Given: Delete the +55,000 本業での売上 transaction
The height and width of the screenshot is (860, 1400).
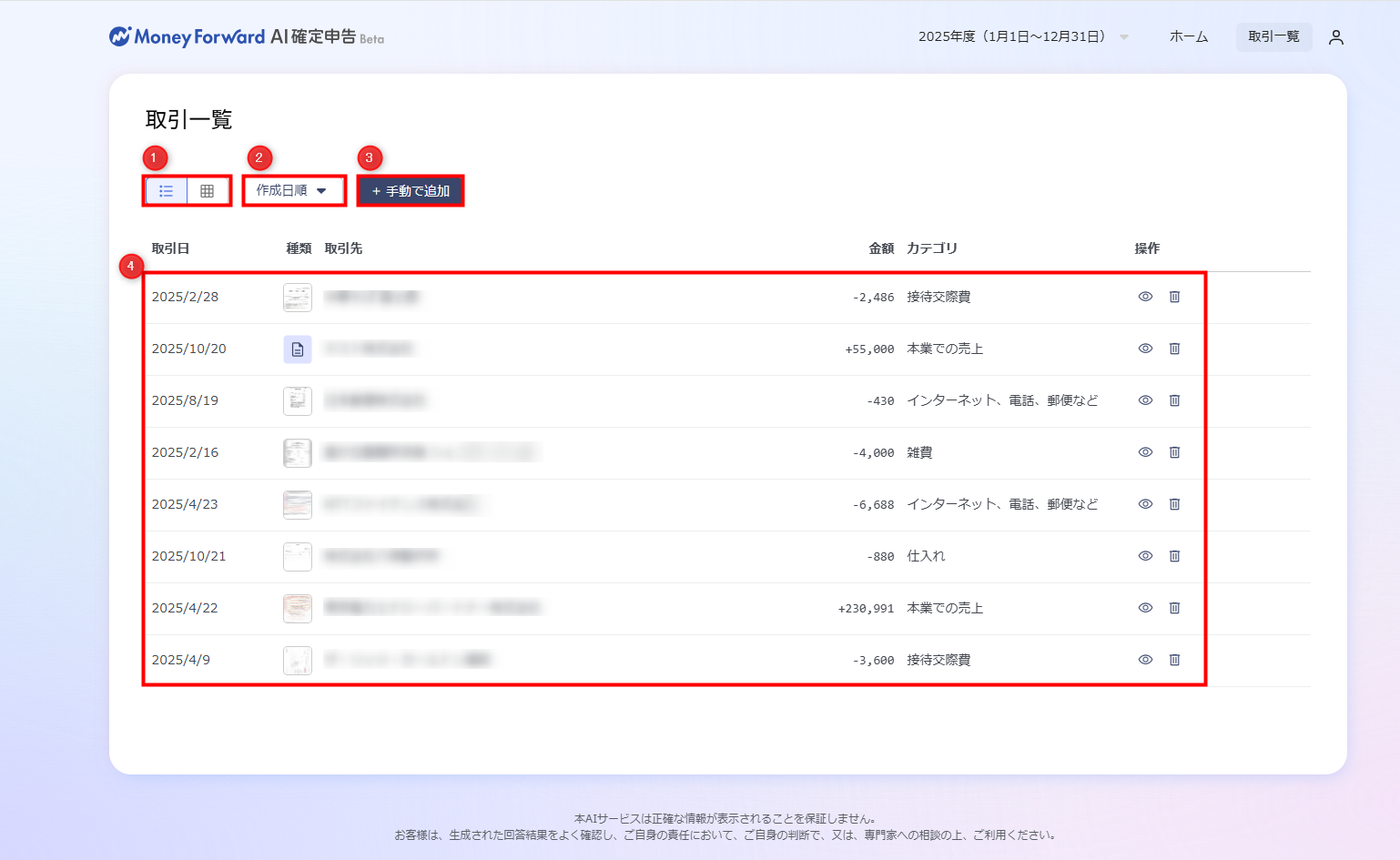Looking at the screenshot, I should pos(1174,349).
